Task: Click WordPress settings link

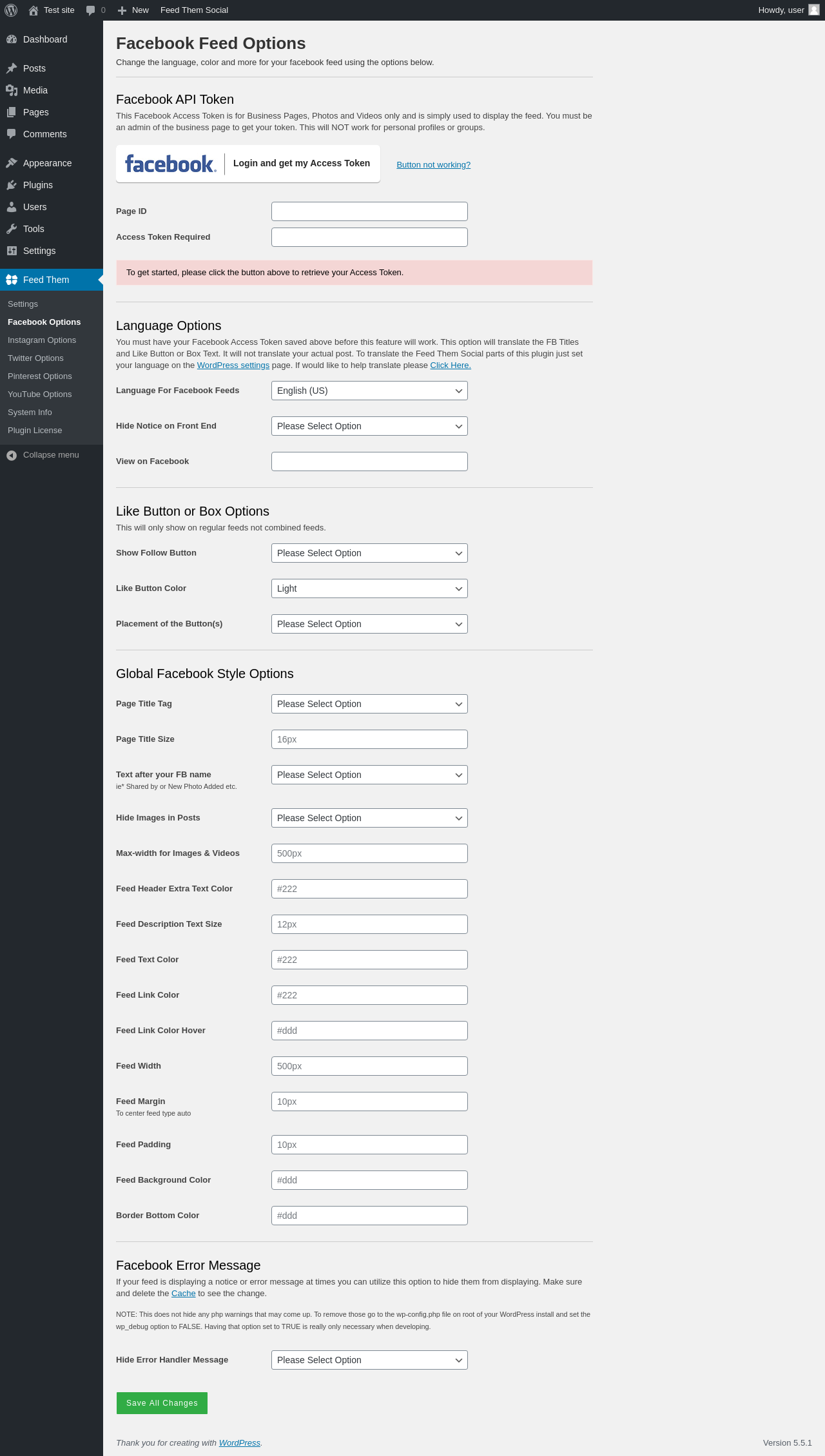Action: point(233,365)
